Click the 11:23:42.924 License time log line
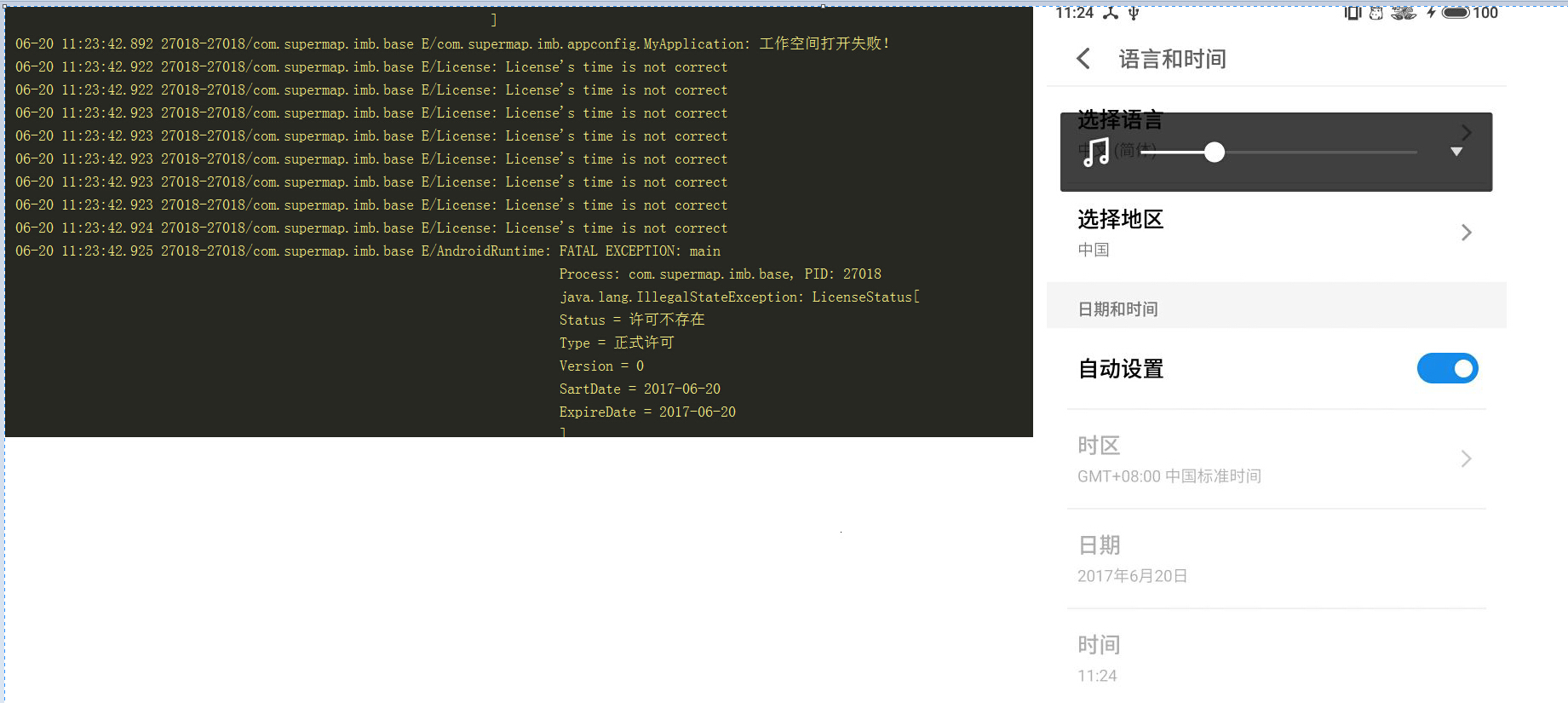 click(x=371, y=228)
